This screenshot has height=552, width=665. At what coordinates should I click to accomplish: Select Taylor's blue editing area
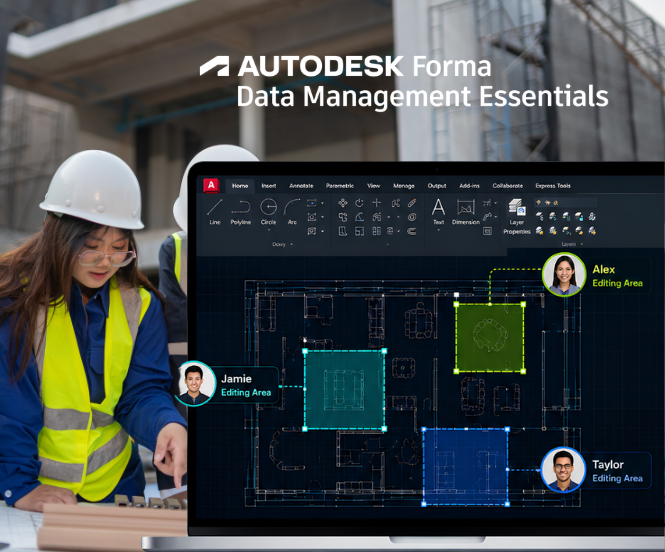[x=465, y=466]
